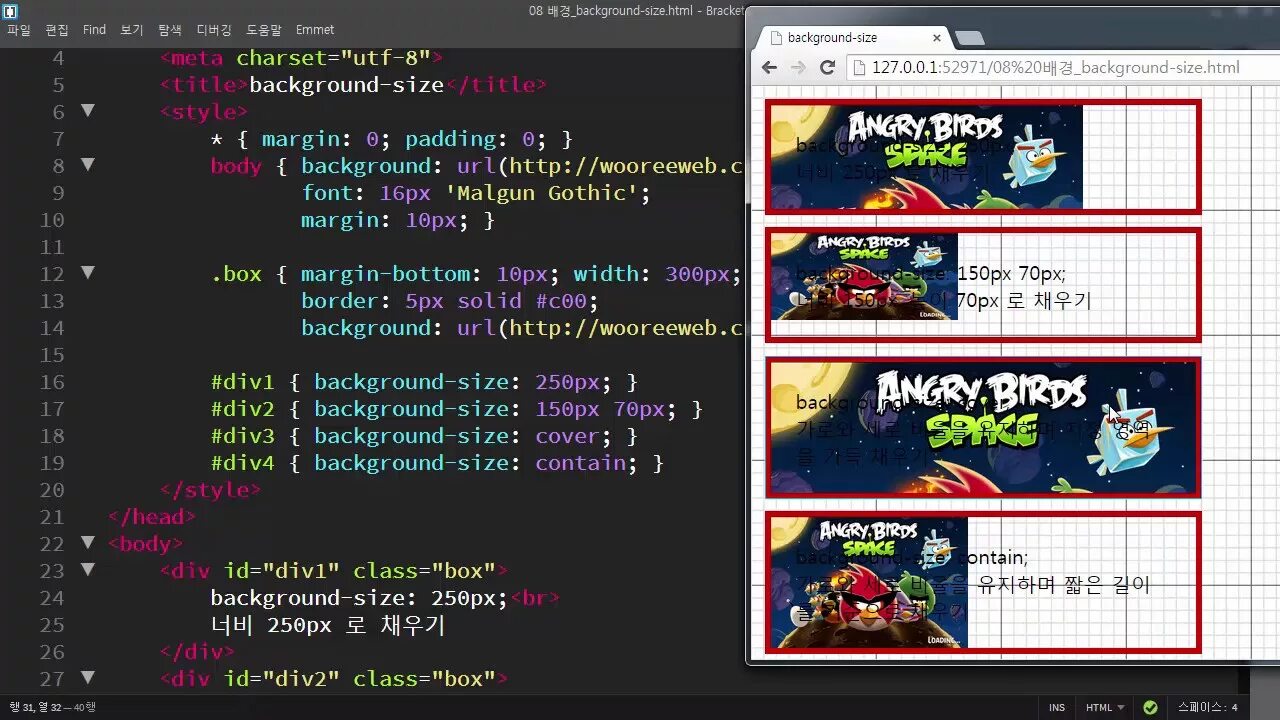Click the first Angry Birds box in the browser

983,157
